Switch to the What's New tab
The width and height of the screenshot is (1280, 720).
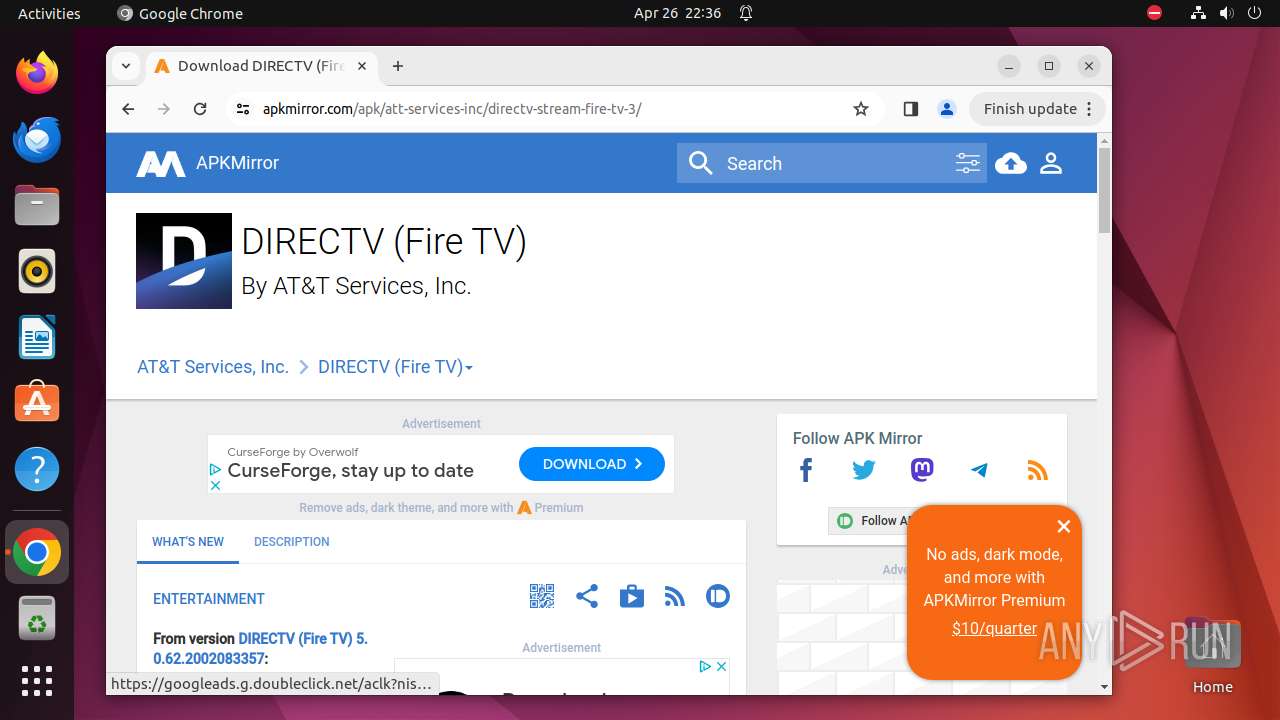pyautogui.click(x=188, y=542)
